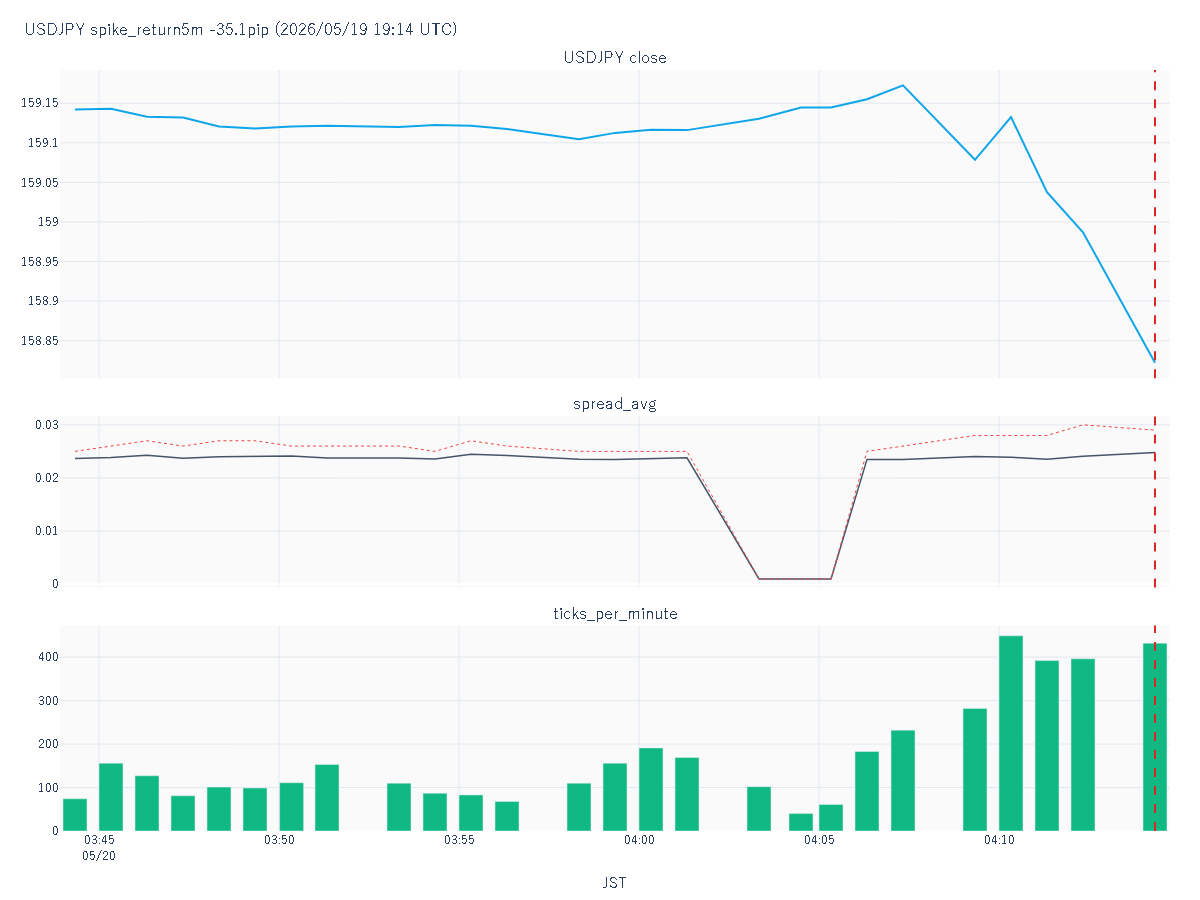Click the shortest green bar near 04:05
This screenshot has height=900, width=1200.
[x=801, y=822]
